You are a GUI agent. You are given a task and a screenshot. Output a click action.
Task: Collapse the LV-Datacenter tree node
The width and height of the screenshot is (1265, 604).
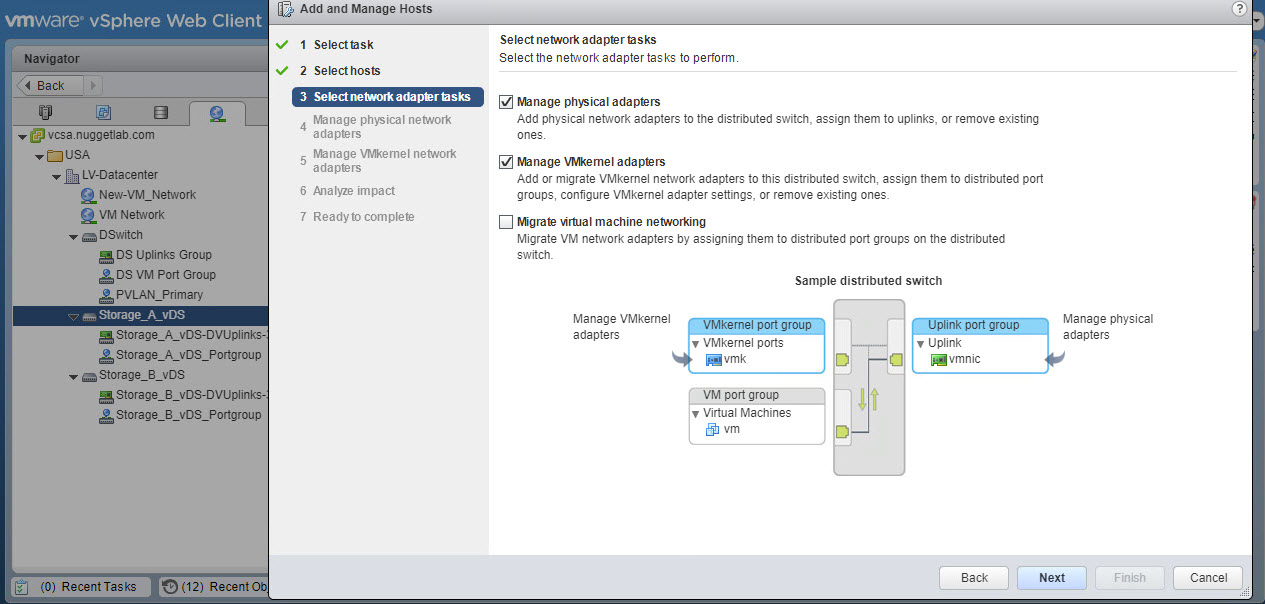click(56, 176)
